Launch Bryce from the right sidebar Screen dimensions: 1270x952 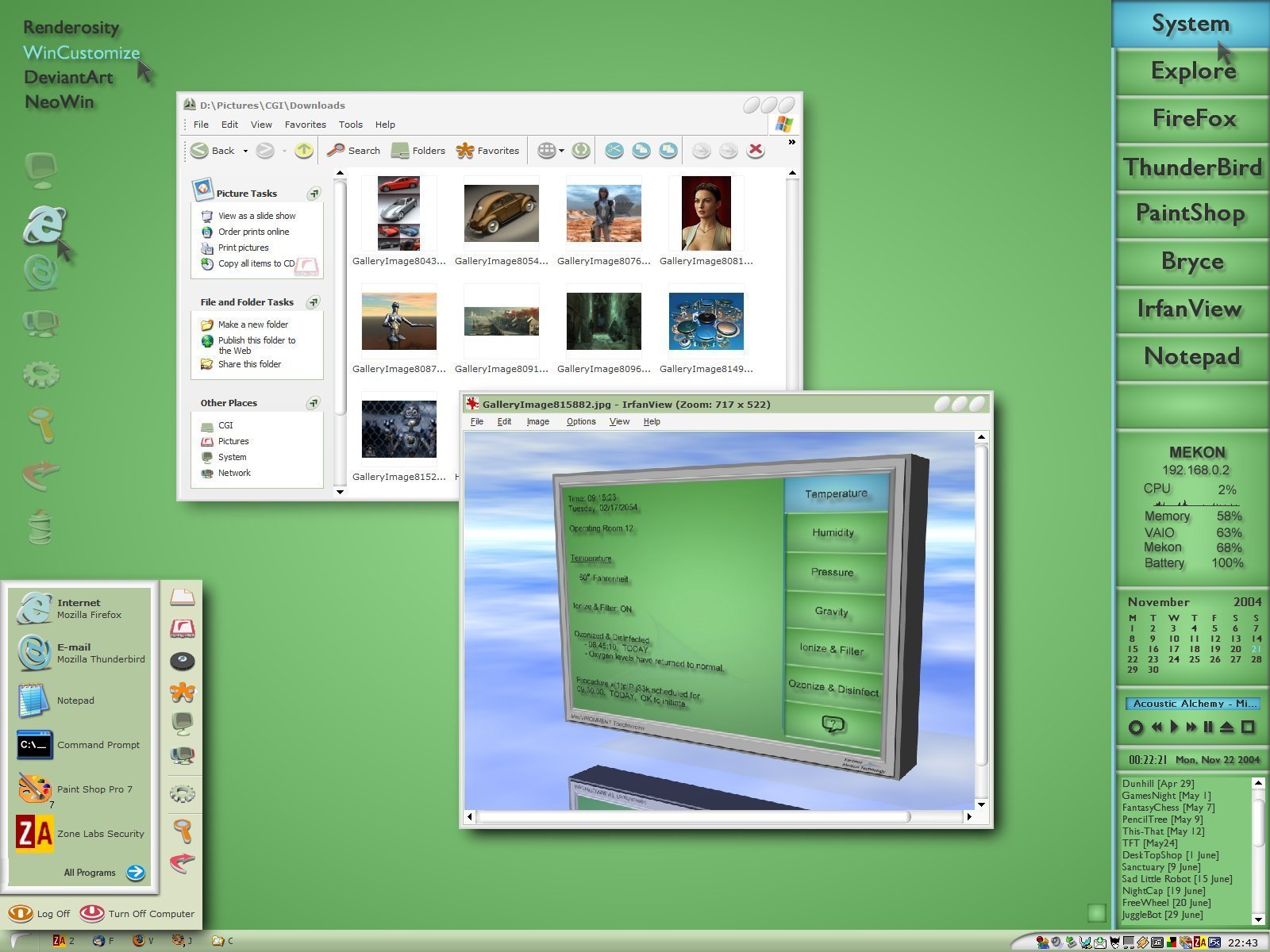pos(1193,261)
